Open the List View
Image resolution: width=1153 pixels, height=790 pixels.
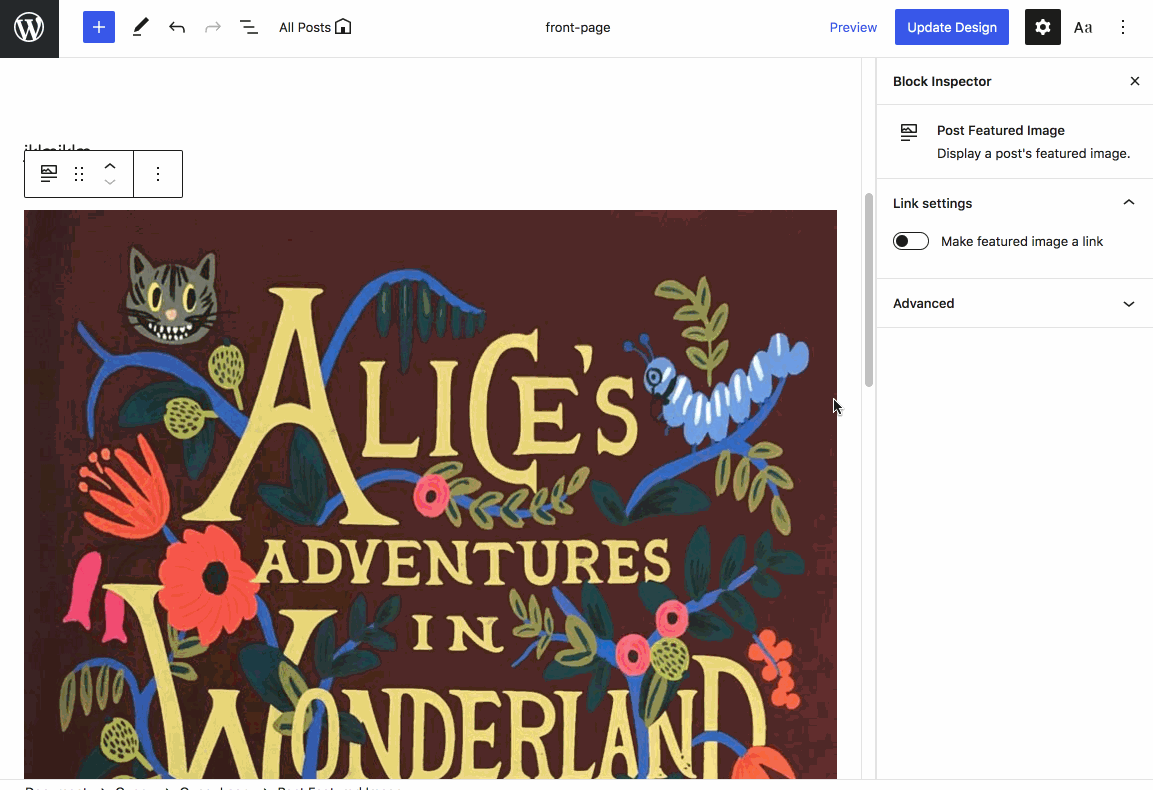pyautogui.click(x=249, y=27)
